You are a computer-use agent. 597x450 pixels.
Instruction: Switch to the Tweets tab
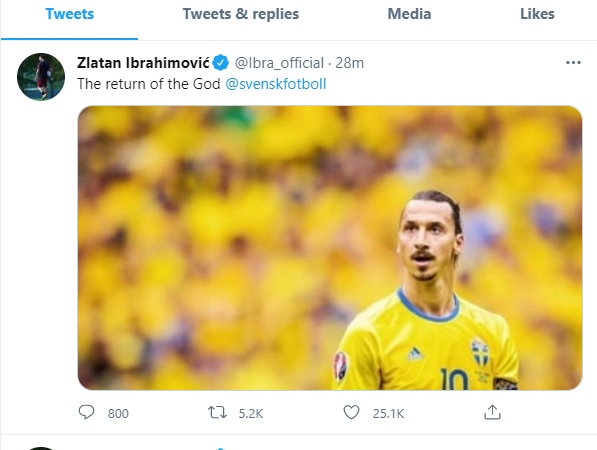[x=70, y=14]
